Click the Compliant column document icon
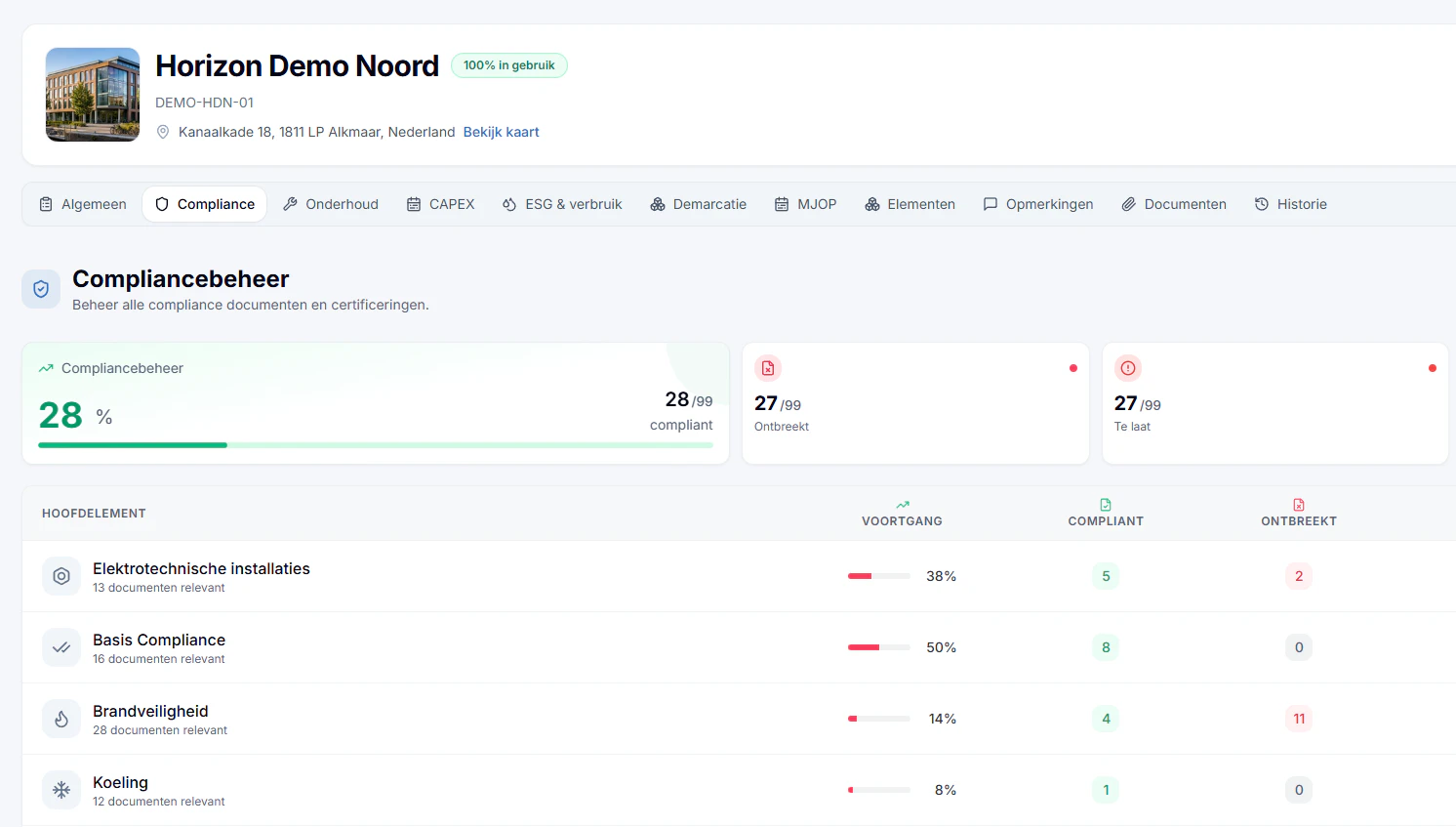The image size is (1456, 827). point(1106,505)
